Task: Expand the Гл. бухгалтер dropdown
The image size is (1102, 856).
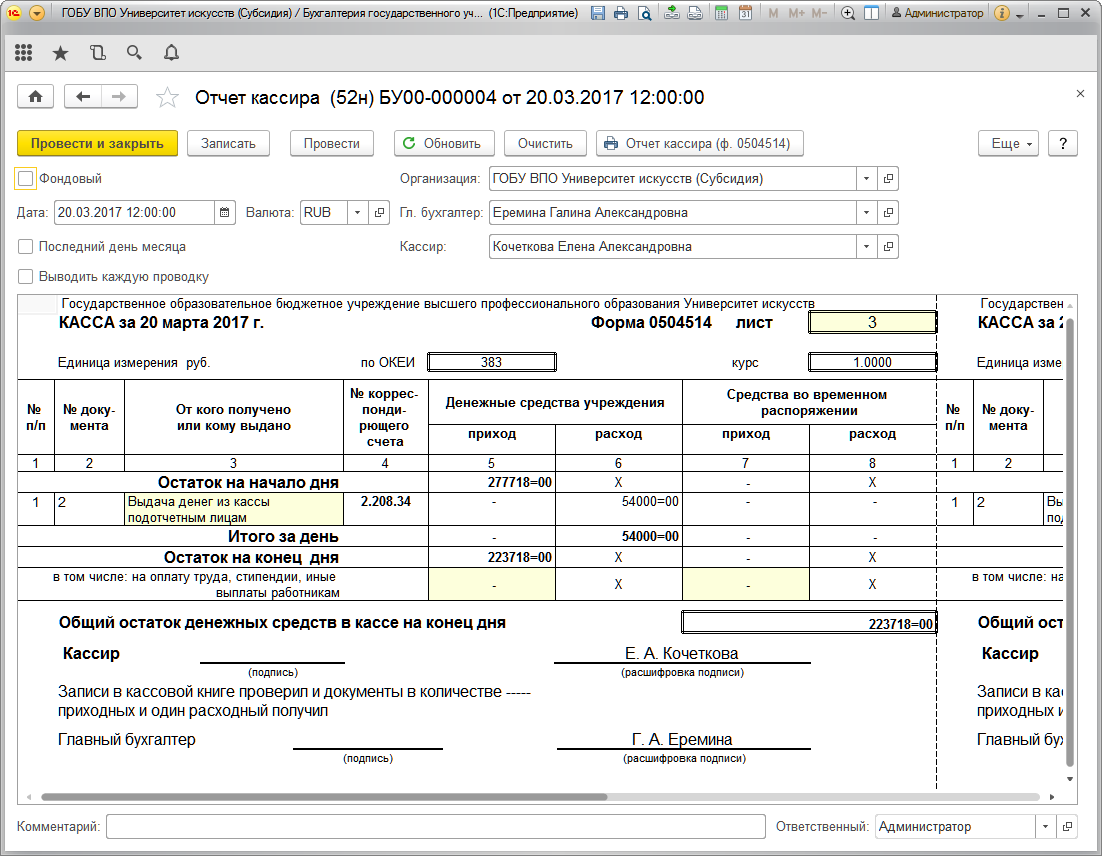Action: click(x=867, y=212)
